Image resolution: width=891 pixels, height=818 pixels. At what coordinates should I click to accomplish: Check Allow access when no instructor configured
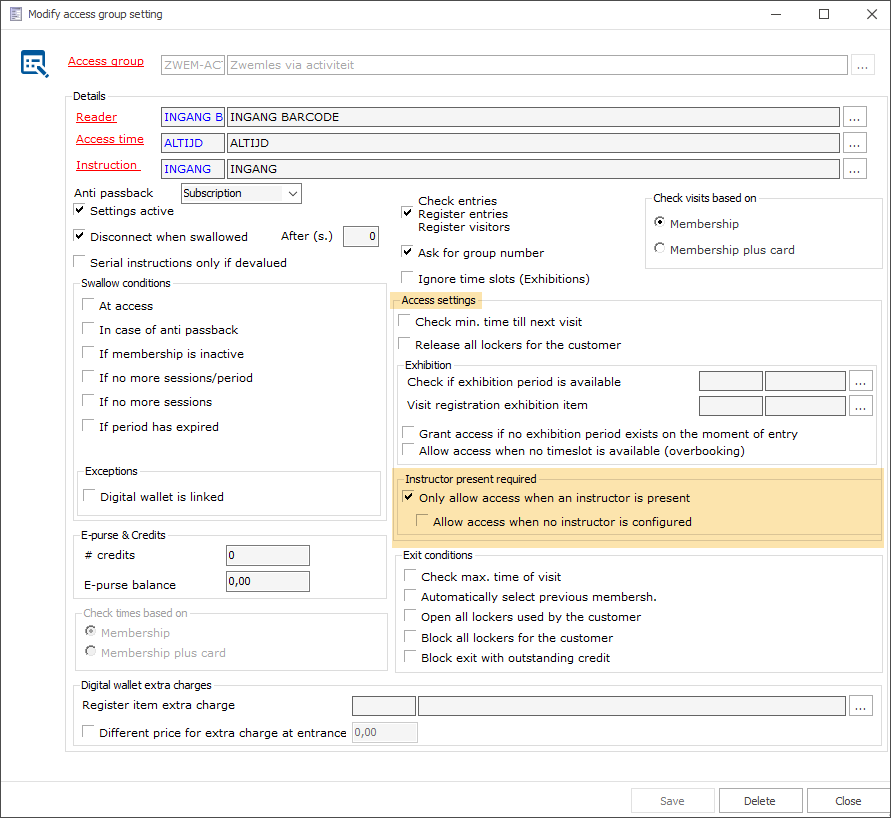click(x=422, y=521)
